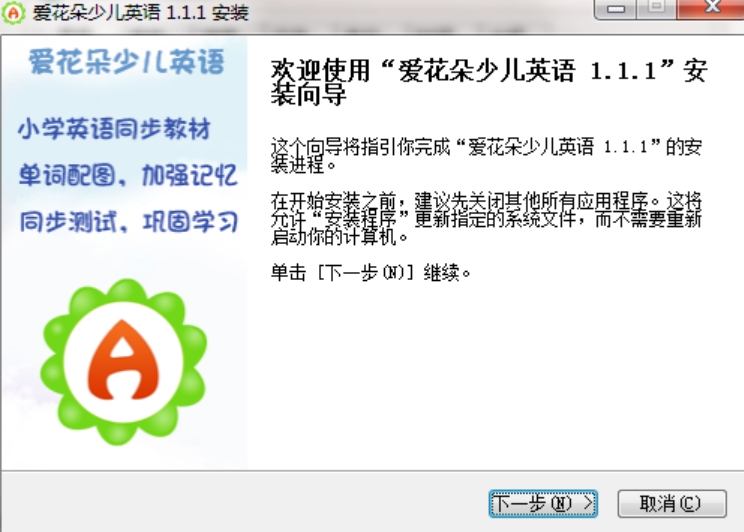
Task: Close the installer with the red X
Action: pyautogui.click(x=710, y=8)
